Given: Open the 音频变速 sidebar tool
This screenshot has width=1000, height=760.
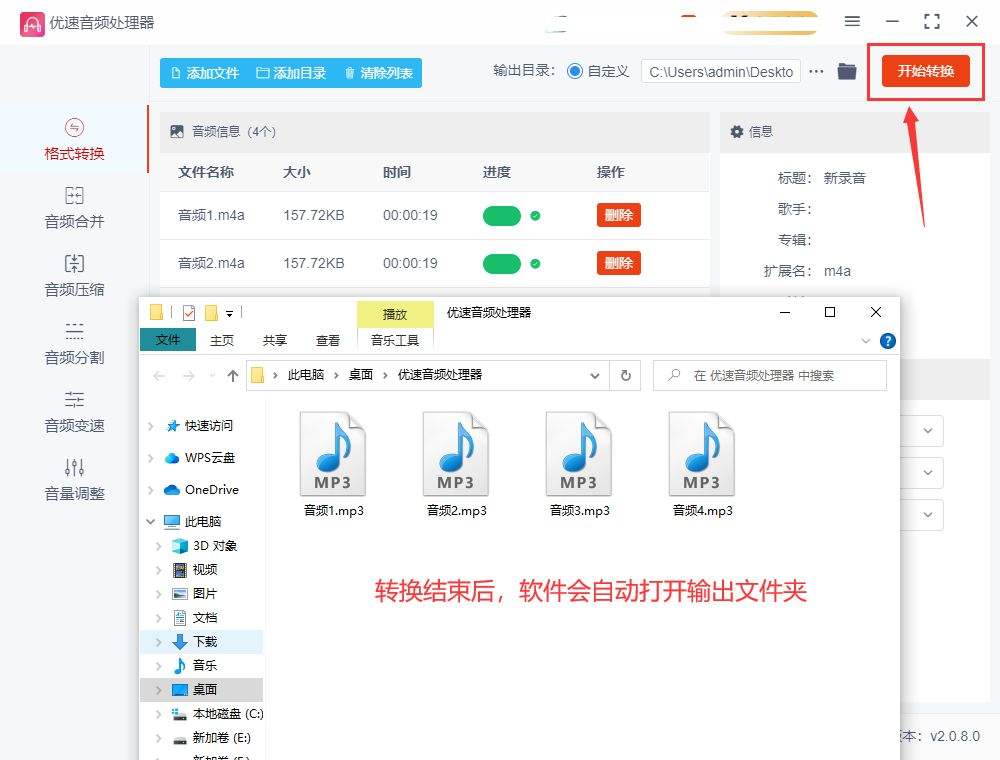Looking at the screenshot, I should click(74, 412).
